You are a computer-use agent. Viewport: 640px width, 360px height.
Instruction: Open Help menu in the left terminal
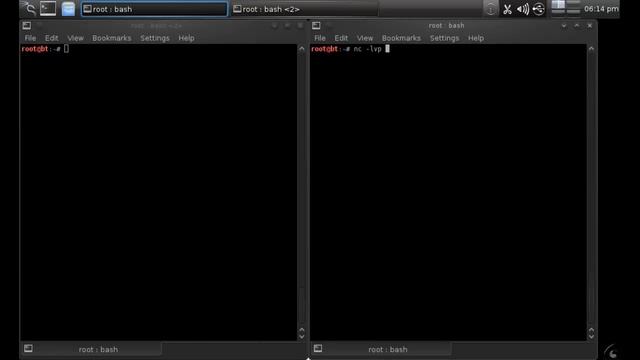pyautogui.click(x=186, y=38)
